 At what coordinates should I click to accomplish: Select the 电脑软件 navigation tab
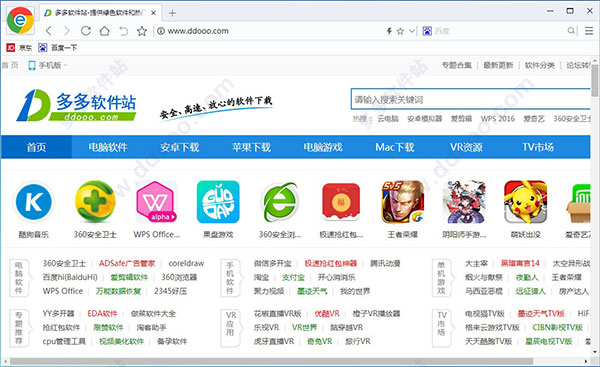[x=108, y=147]
